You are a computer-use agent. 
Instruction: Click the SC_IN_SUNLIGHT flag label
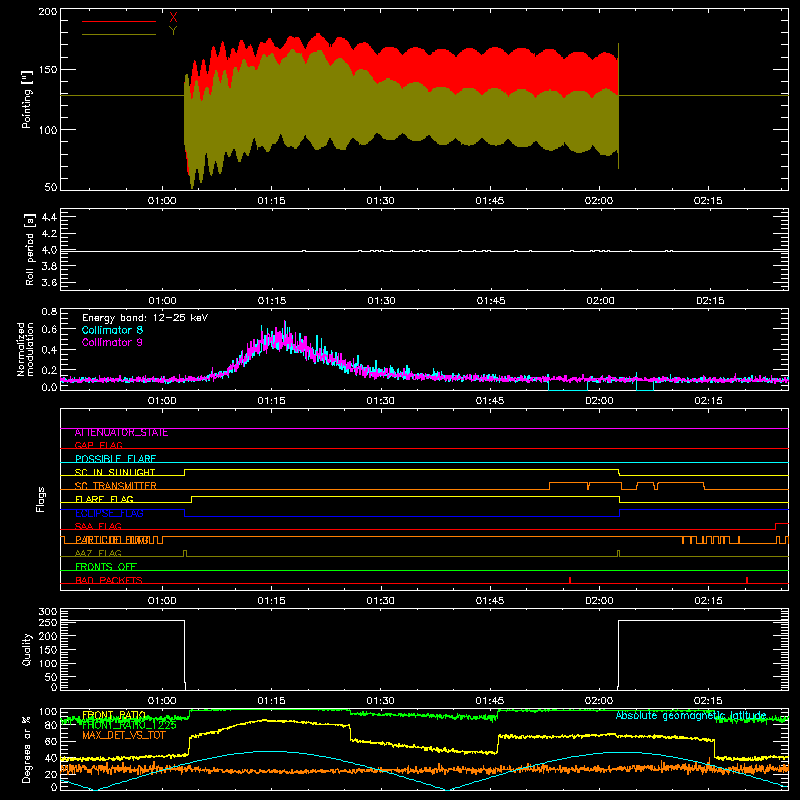coord(115,472)
